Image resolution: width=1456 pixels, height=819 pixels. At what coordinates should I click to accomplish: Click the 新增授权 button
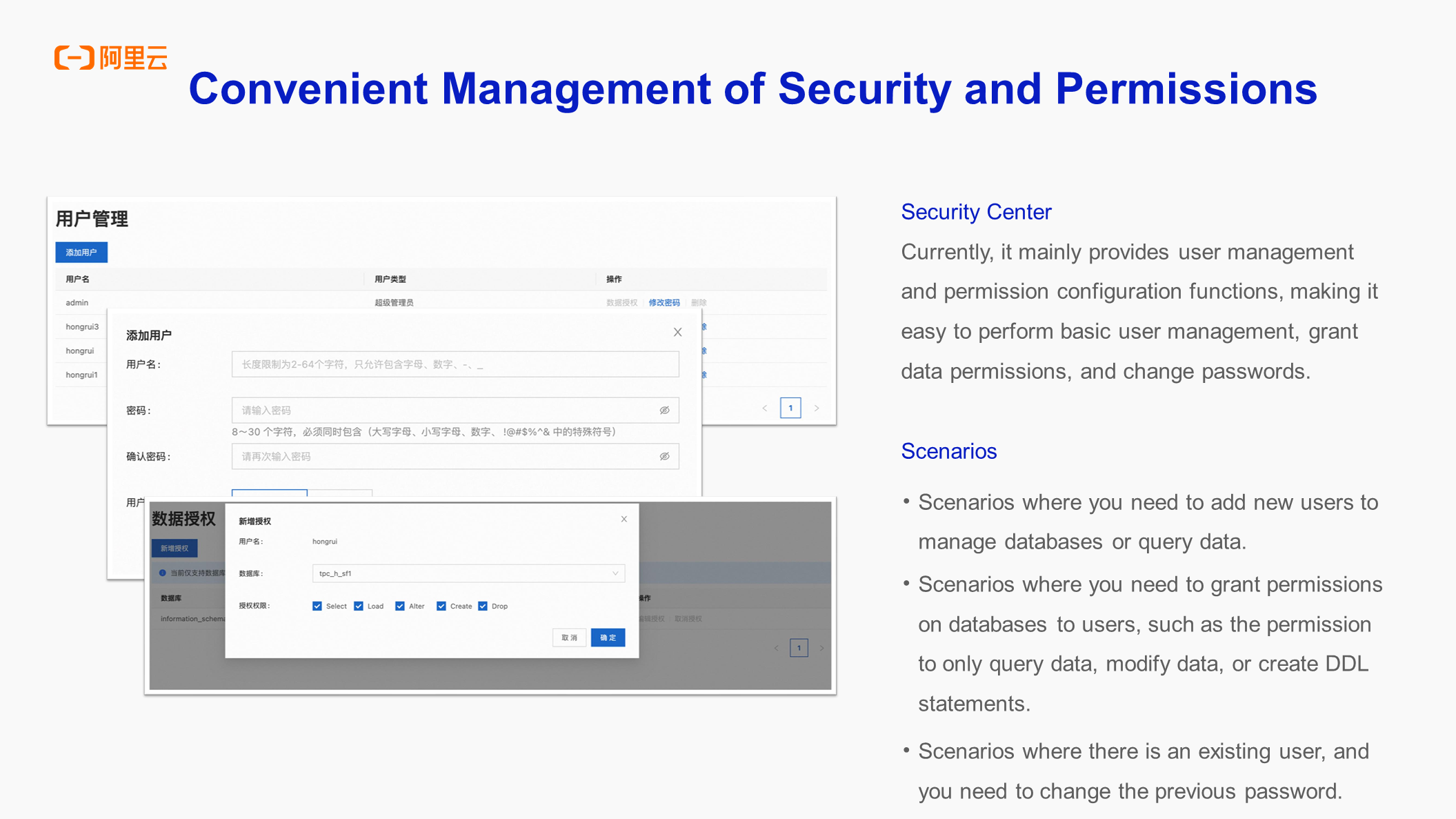[174, 549]
